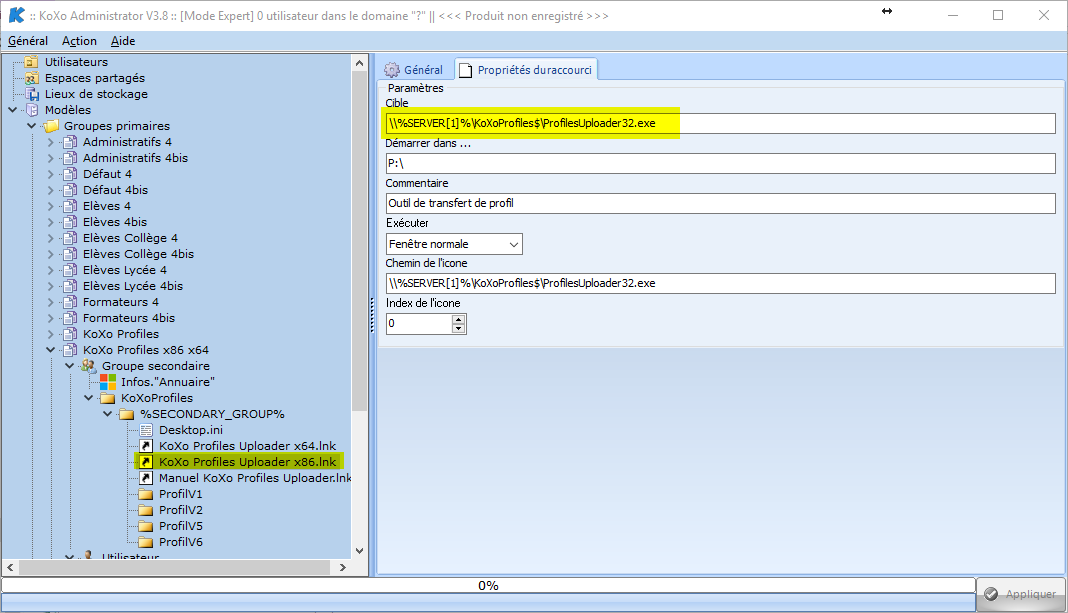Expand the Elèves Lycée 4 node
This screenshot has width=1068, height=613.
(50, 270)
